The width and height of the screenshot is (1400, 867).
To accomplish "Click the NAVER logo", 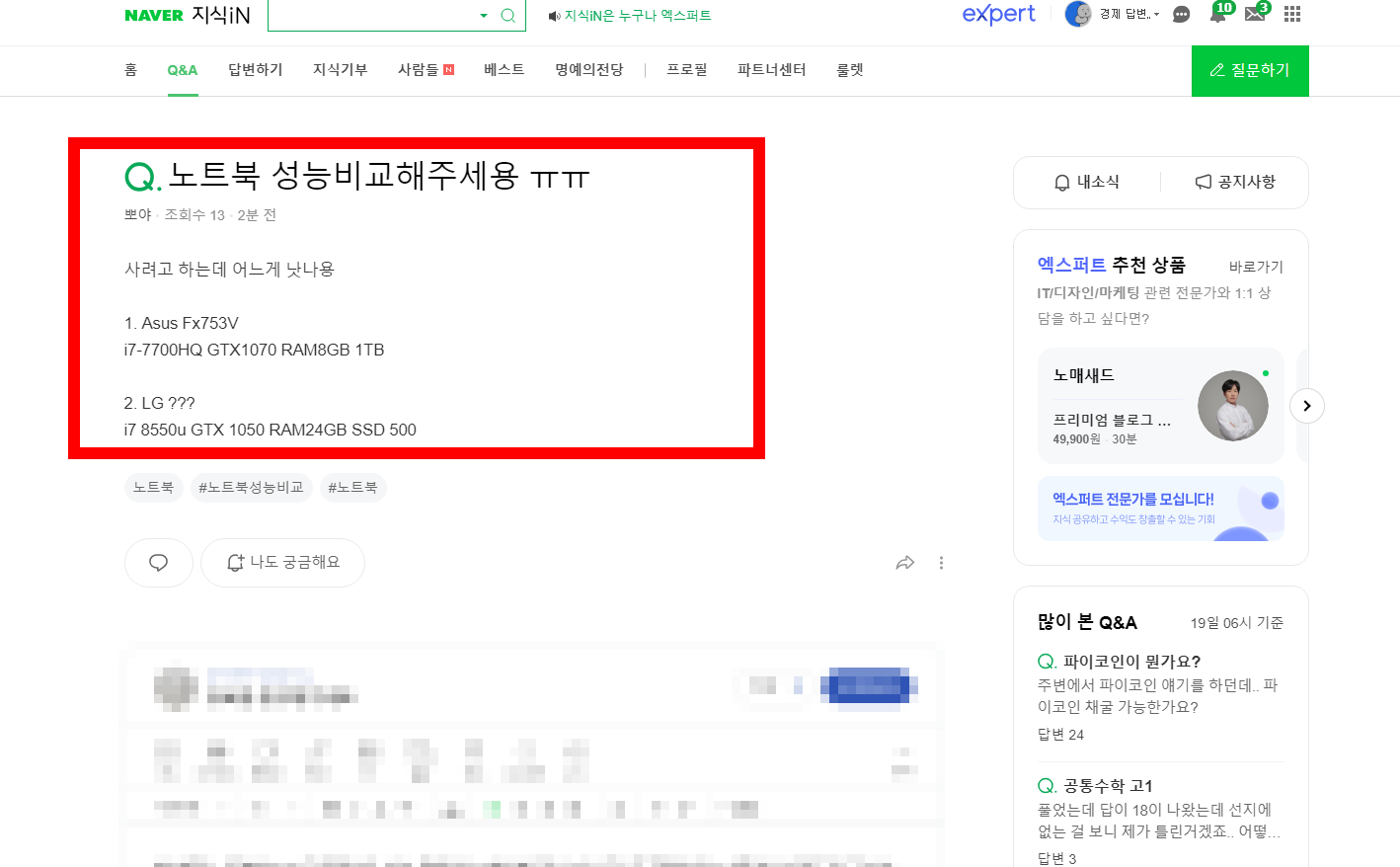I will (x=154, y=15).
